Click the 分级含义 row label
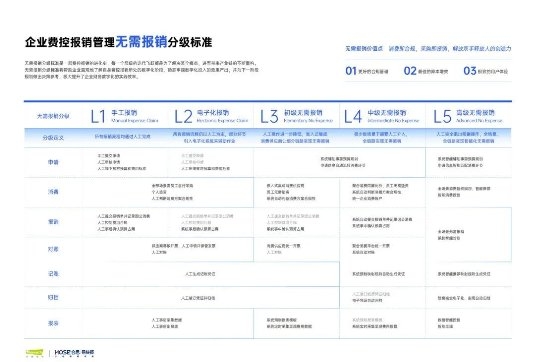 point(53,138)
